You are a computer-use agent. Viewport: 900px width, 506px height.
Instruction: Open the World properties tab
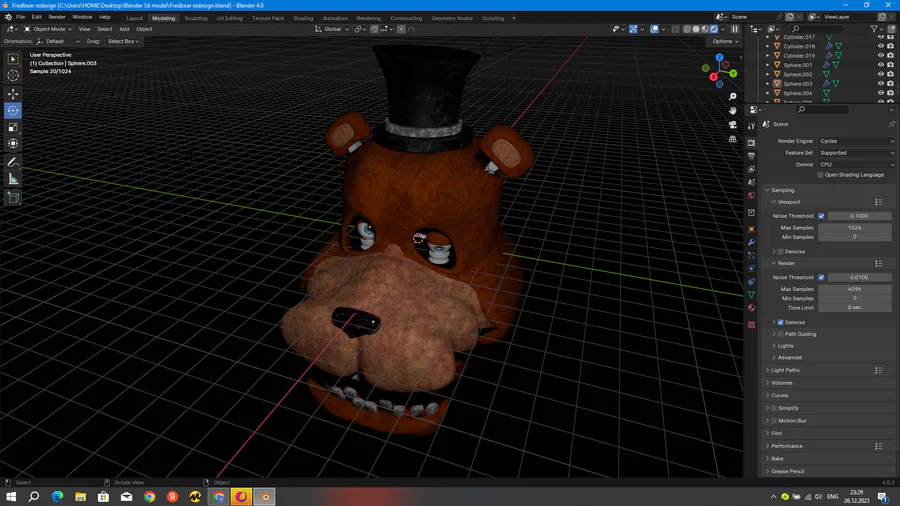(751, 196)
